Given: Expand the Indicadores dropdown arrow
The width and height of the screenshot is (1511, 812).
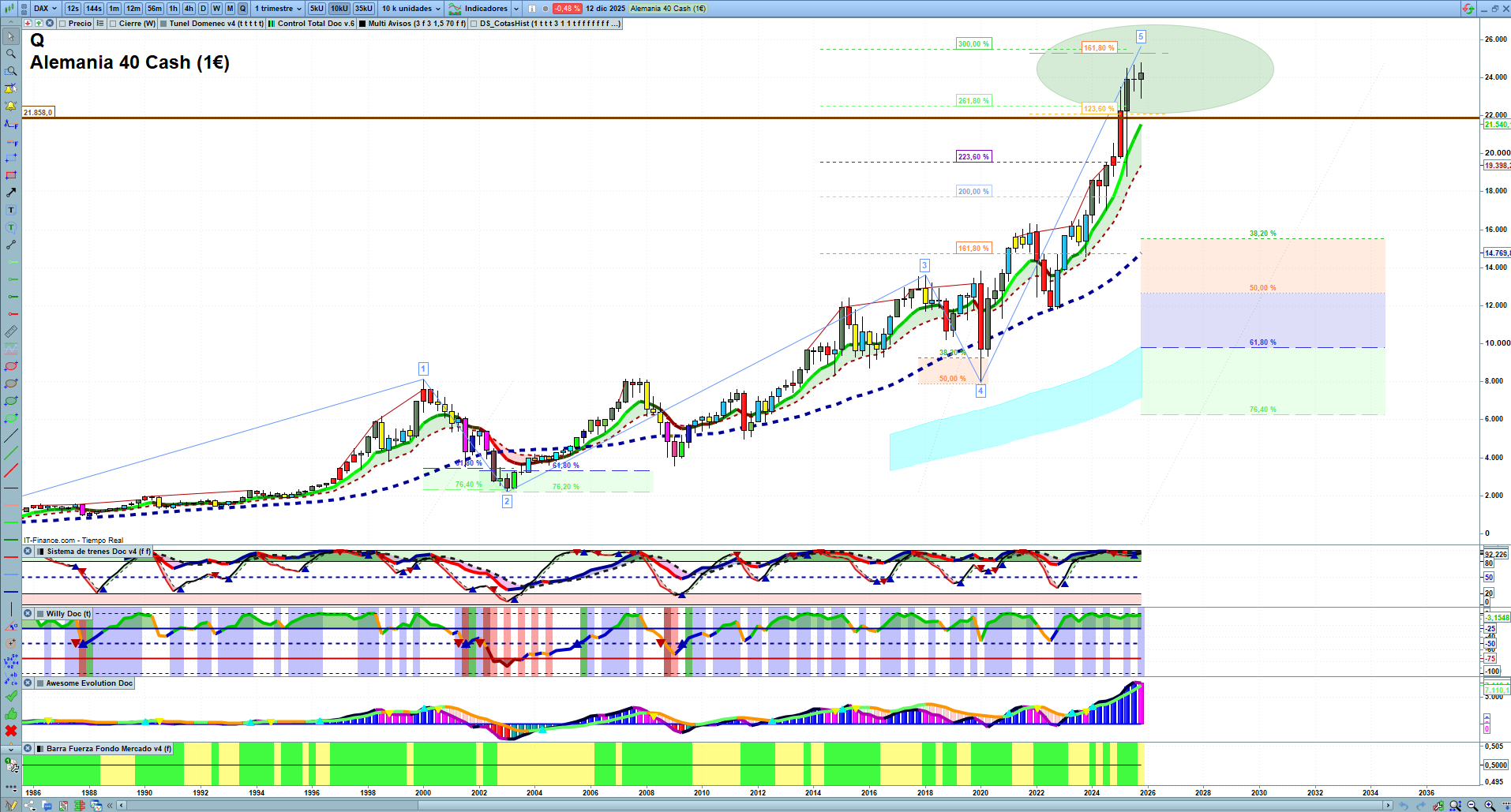Looking at the screenshot, I should click(x=516, y=9).
